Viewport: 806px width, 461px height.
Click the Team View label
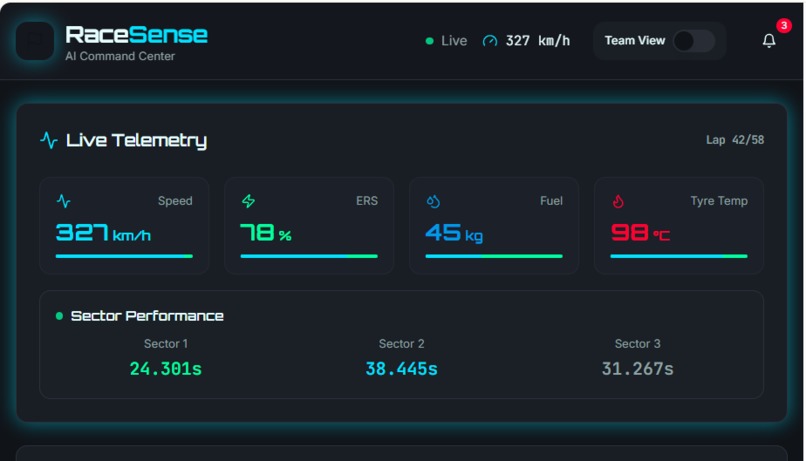tap(635, 41)
